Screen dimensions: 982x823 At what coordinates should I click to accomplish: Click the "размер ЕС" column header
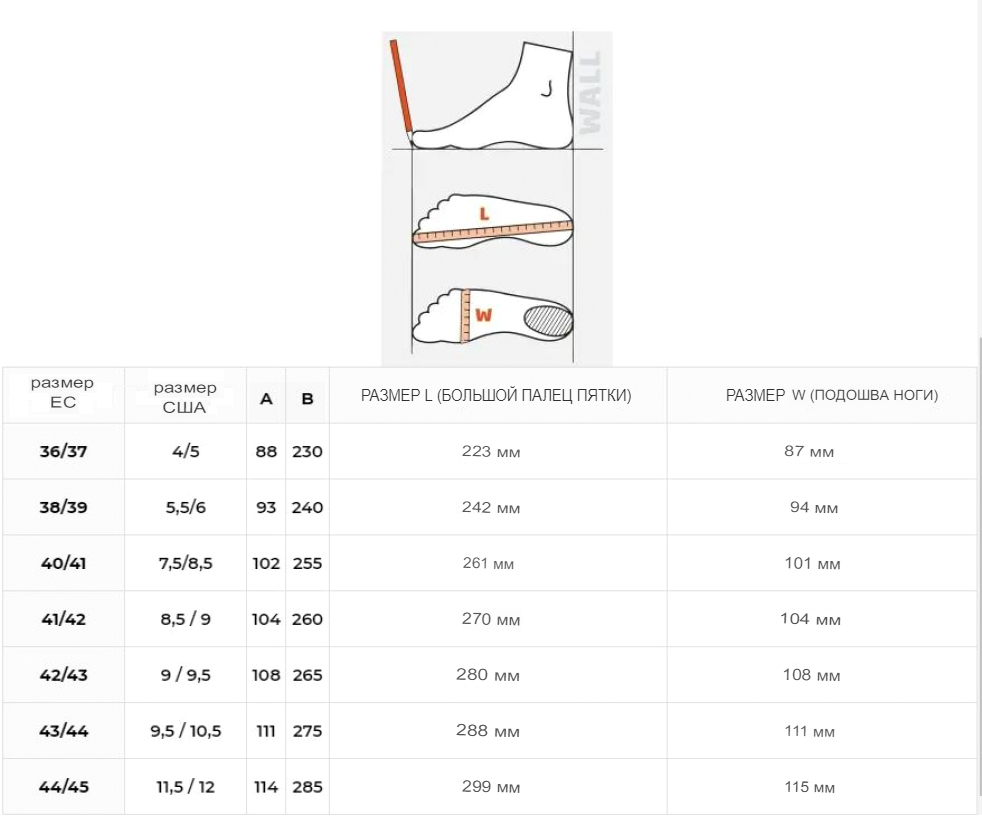coord(63,393)
